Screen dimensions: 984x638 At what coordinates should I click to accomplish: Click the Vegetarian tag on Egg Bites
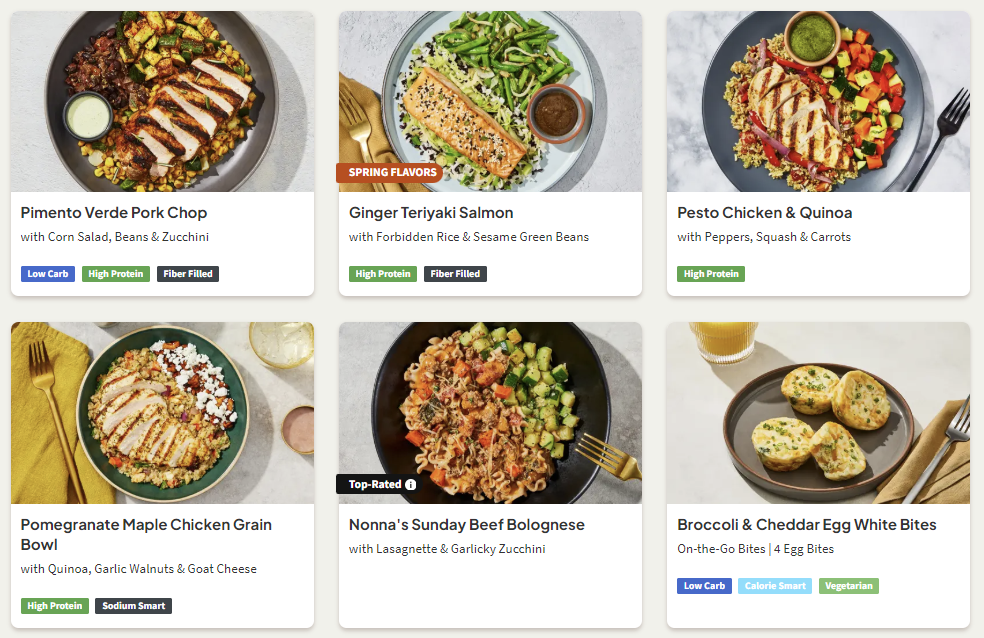(x=849, y=586)
